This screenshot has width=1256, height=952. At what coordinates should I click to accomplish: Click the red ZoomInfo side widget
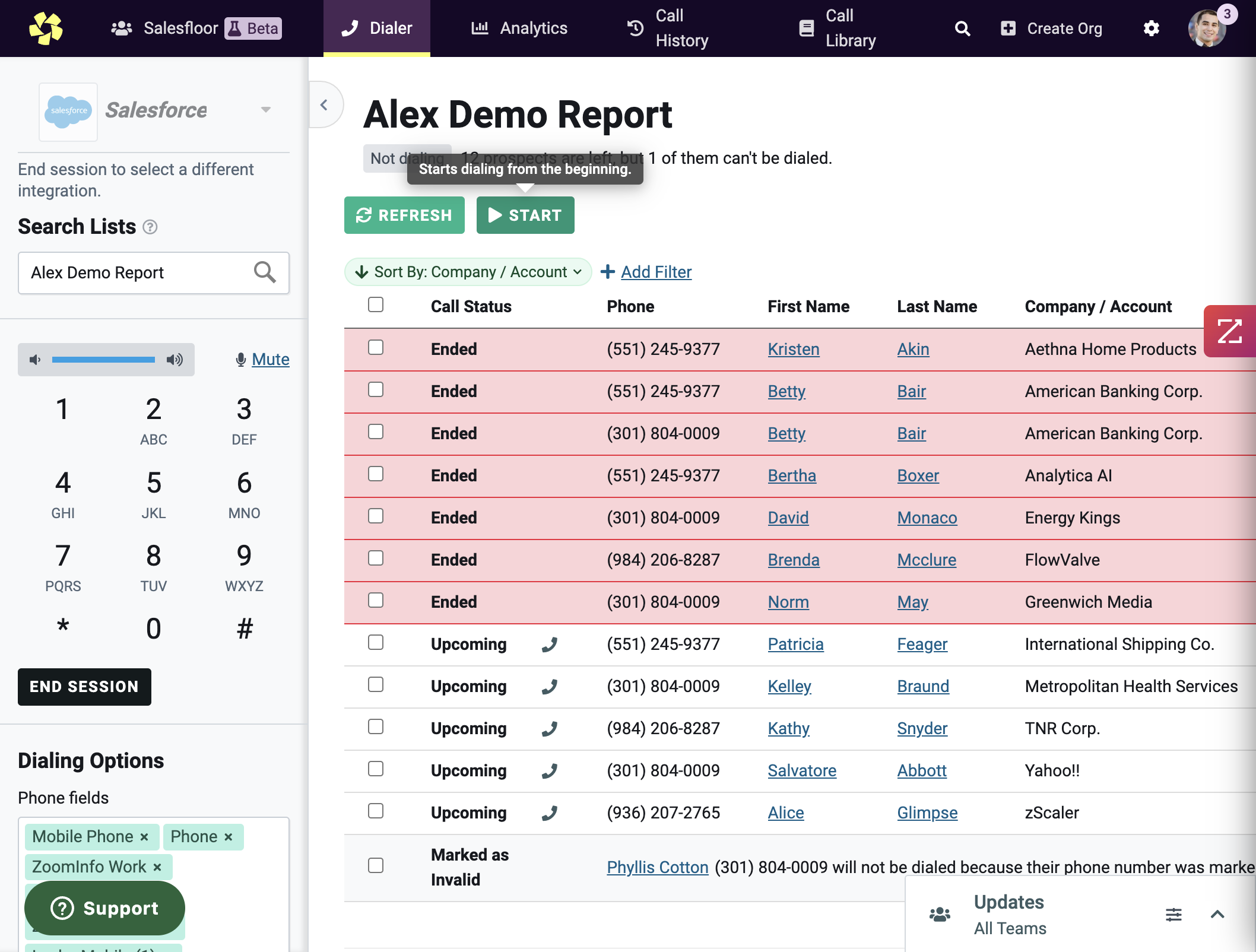point(1229,331)
